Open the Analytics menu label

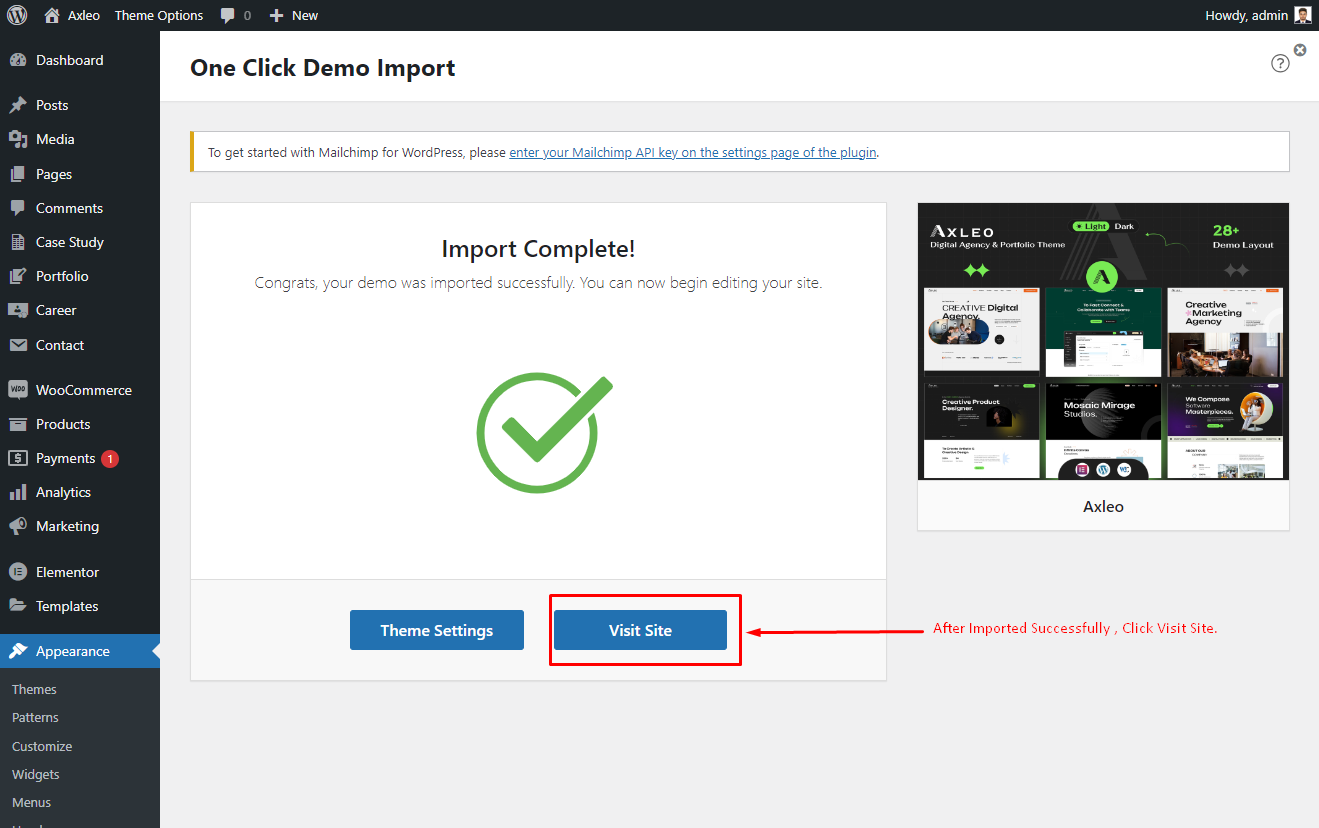click(63, 492)
